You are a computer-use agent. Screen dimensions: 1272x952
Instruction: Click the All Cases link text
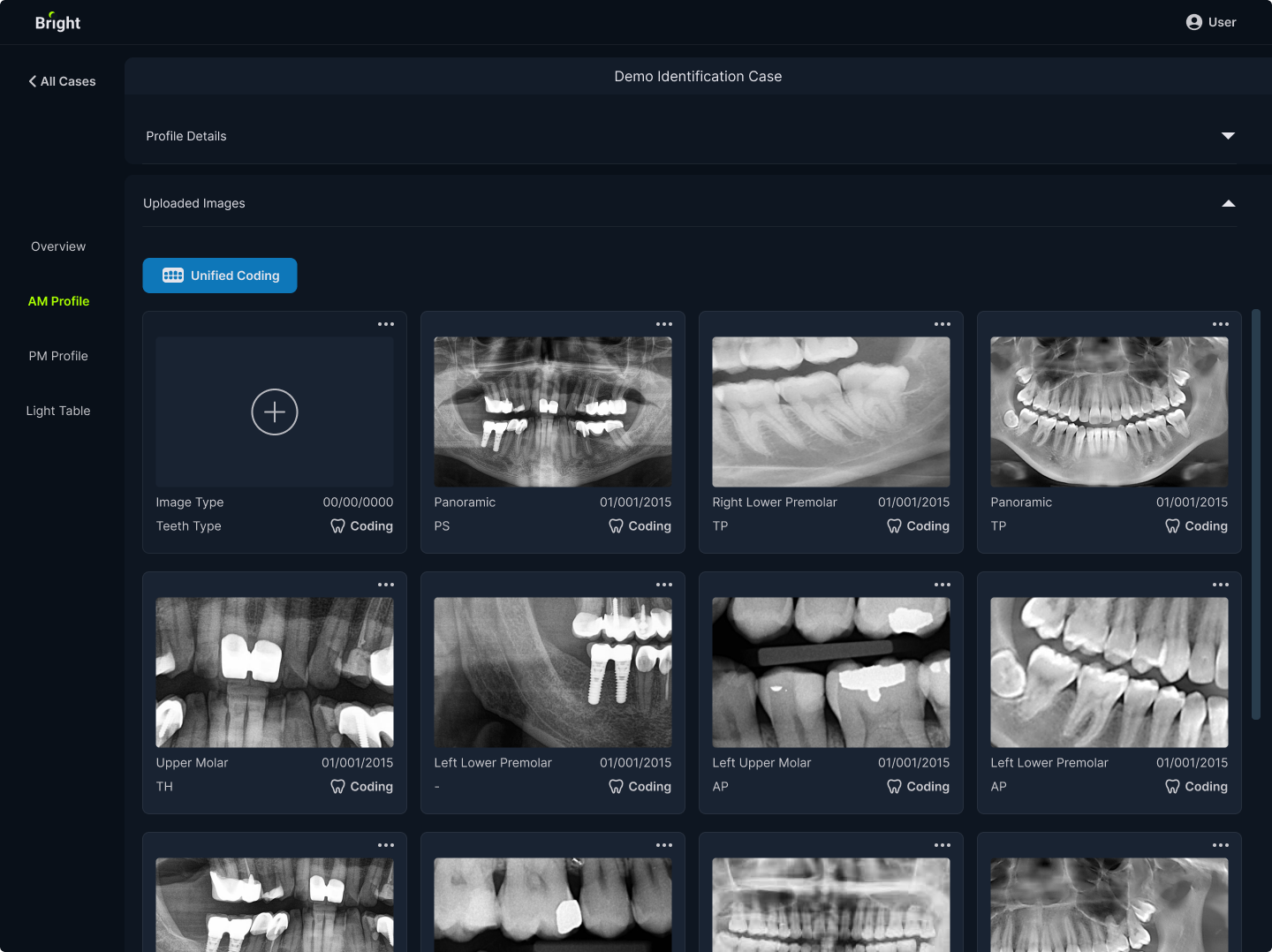(x=68, y=81)
